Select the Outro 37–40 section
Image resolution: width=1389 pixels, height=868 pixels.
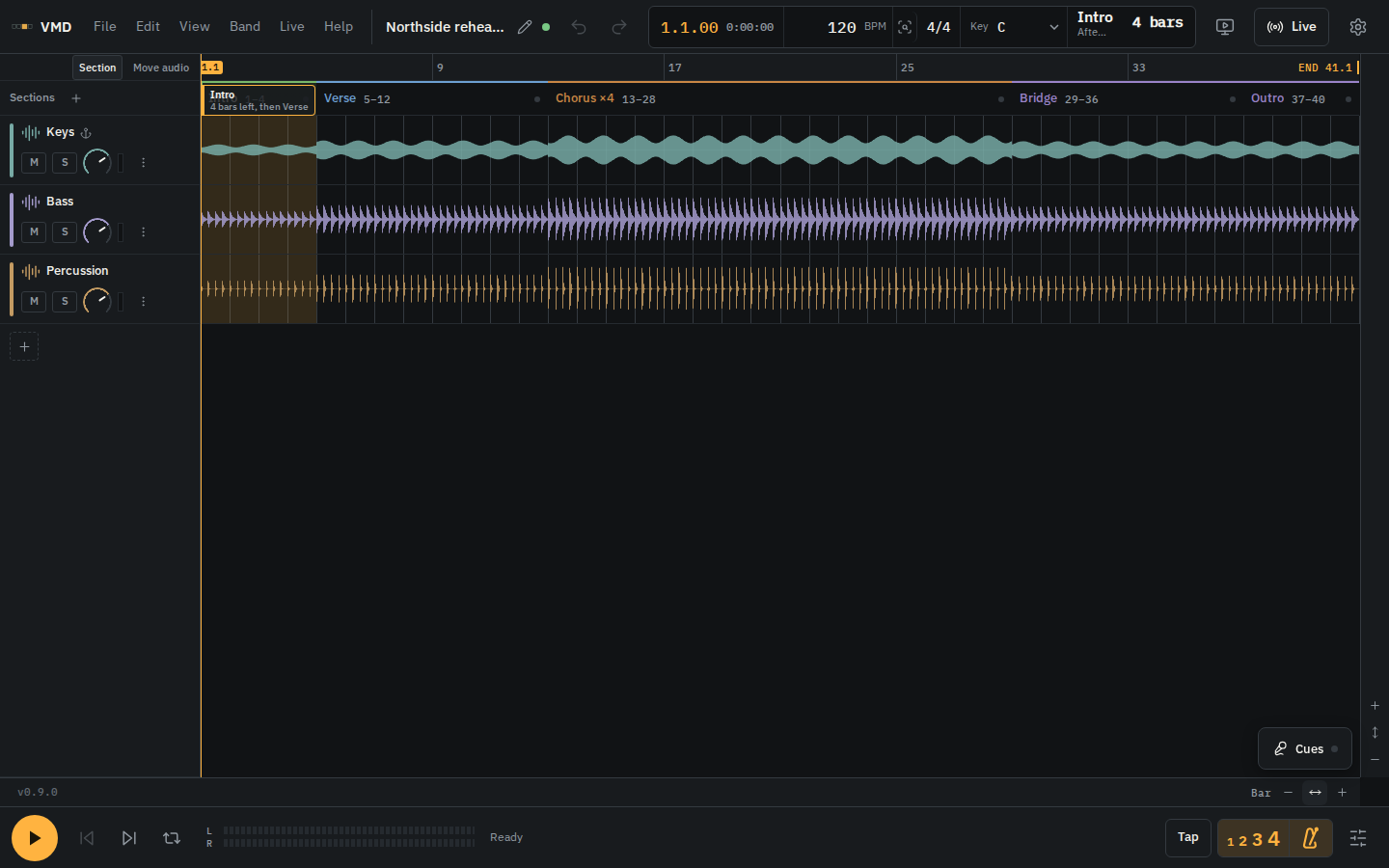(x=1301, y=98)
